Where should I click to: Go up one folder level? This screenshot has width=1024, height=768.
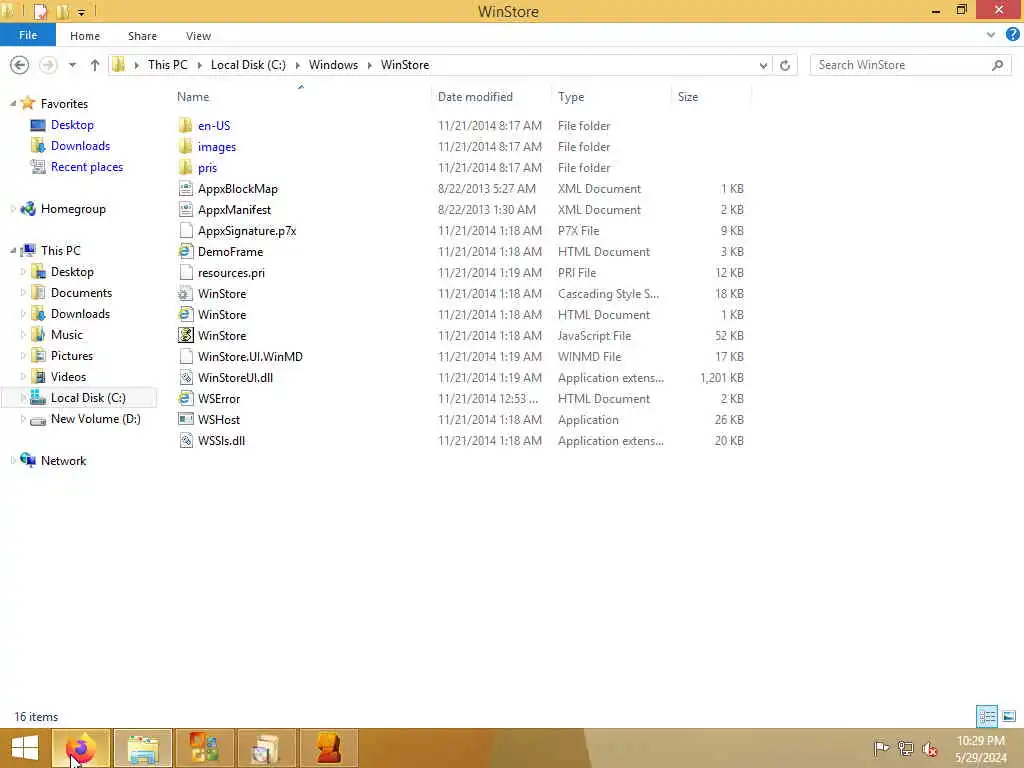pos(95,65)
